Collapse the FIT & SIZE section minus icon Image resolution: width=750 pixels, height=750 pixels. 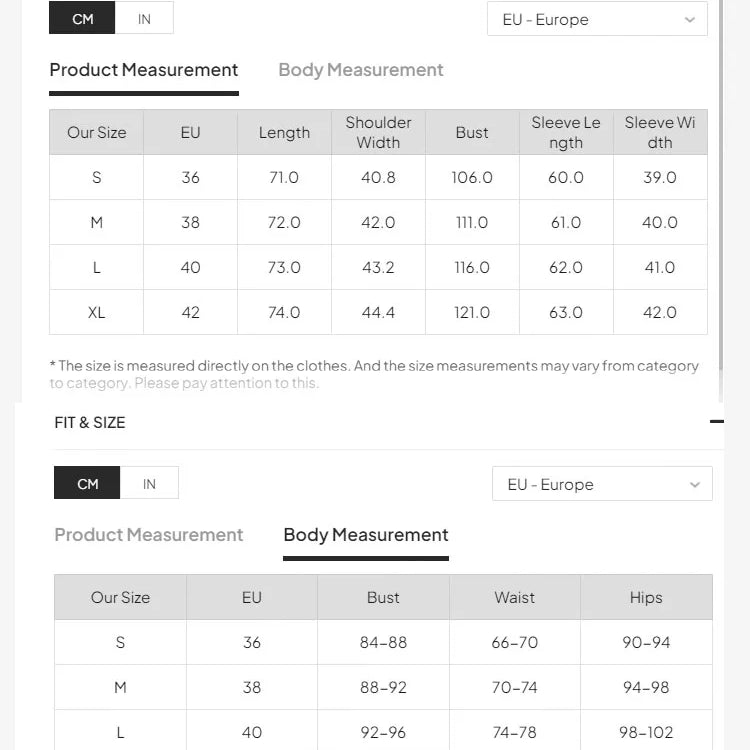coord(716,422)
